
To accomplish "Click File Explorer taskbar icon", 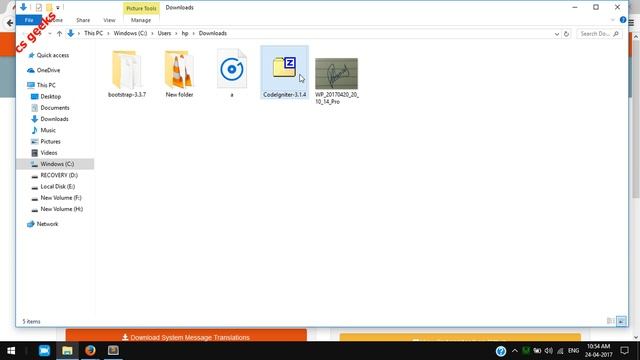I will [x=67, y=351].
